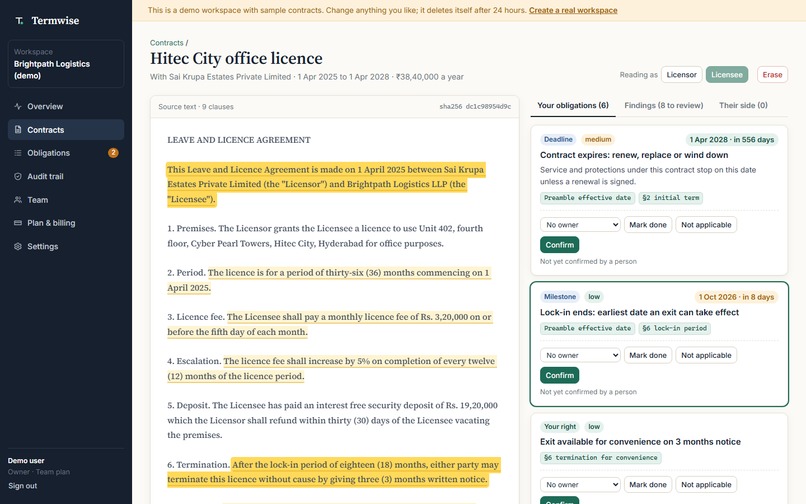Click the §2 initial term tag
Viewport: 806px width, 504px height.
tap(671, 198)
